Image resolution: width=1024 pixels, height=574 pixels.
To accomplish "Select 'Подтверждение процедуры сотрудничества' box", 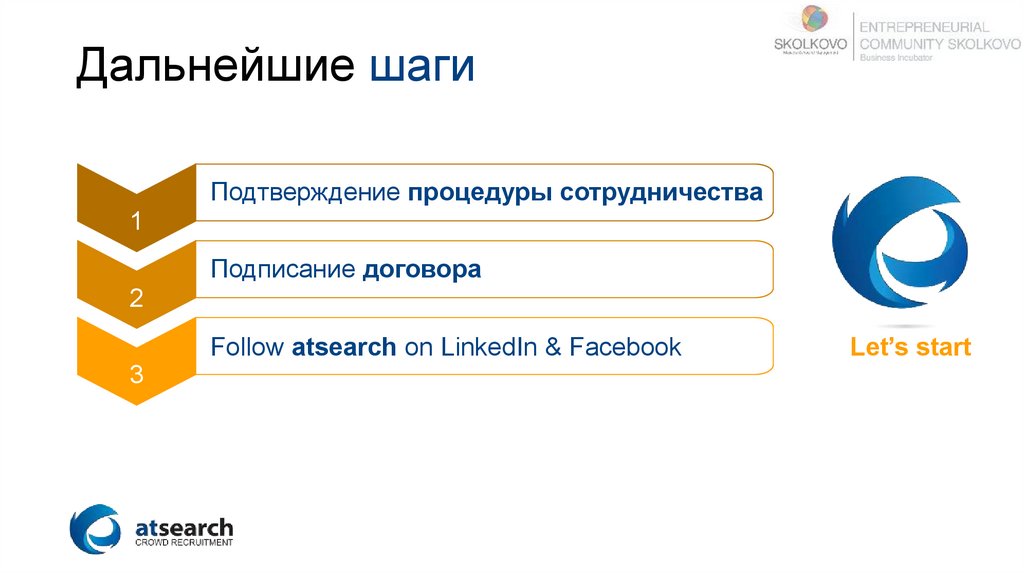I will coord(485,192).
